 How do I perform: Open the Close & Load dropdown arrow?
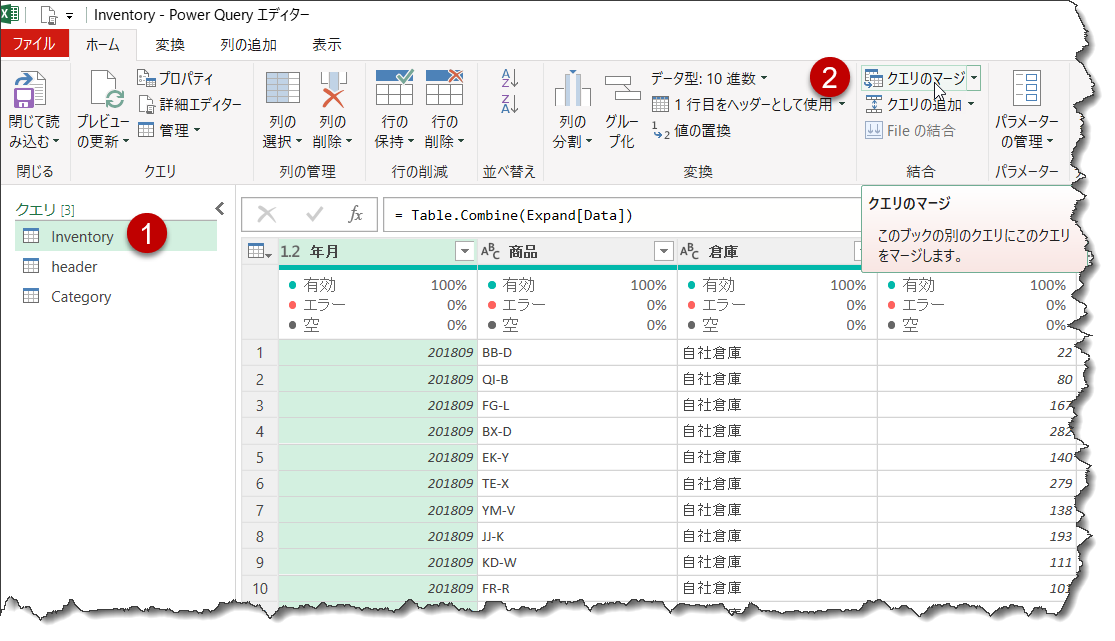coord(55,142)
